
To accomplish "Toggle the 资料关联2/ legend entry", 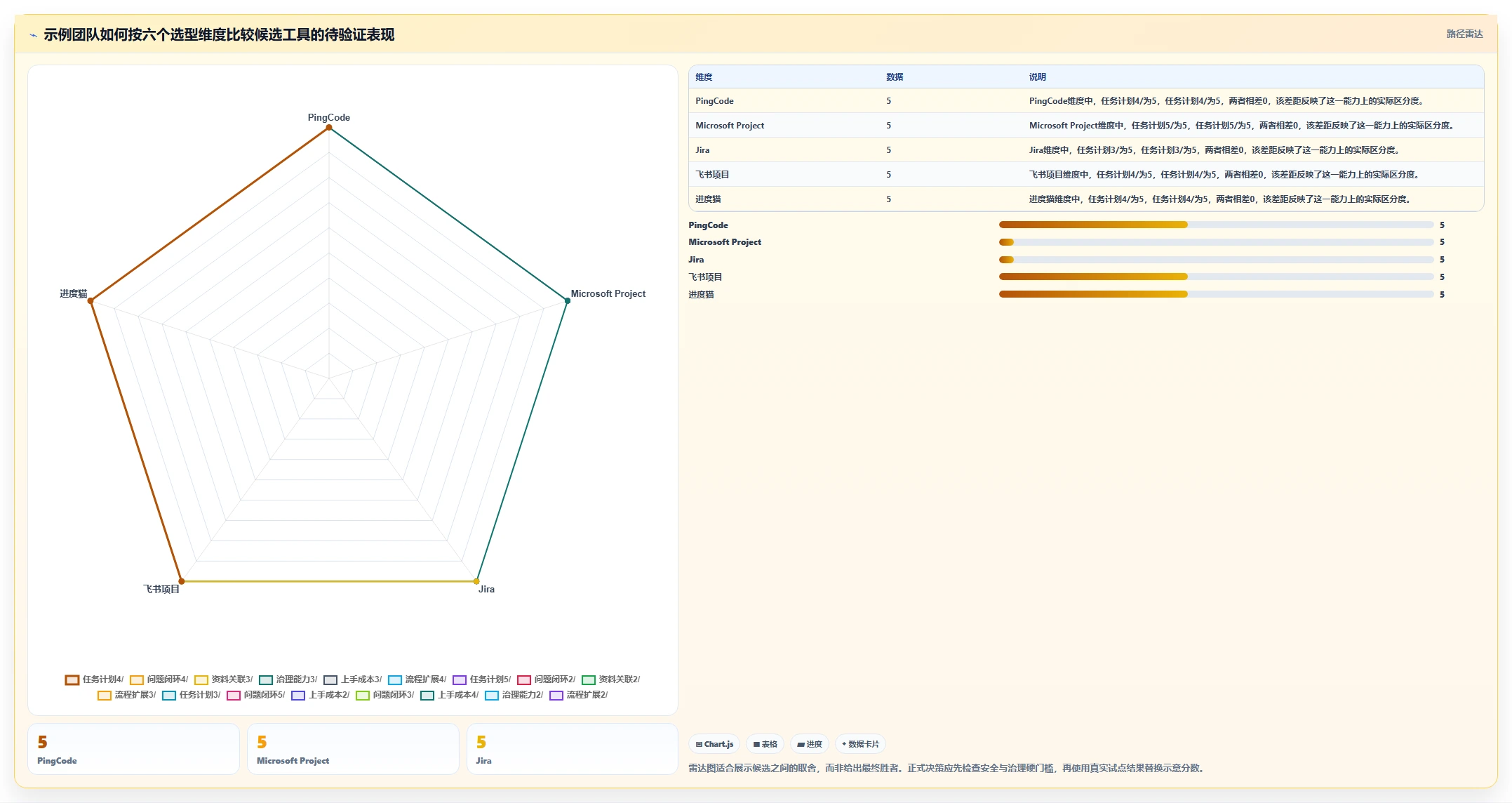I will pos(610,679).
